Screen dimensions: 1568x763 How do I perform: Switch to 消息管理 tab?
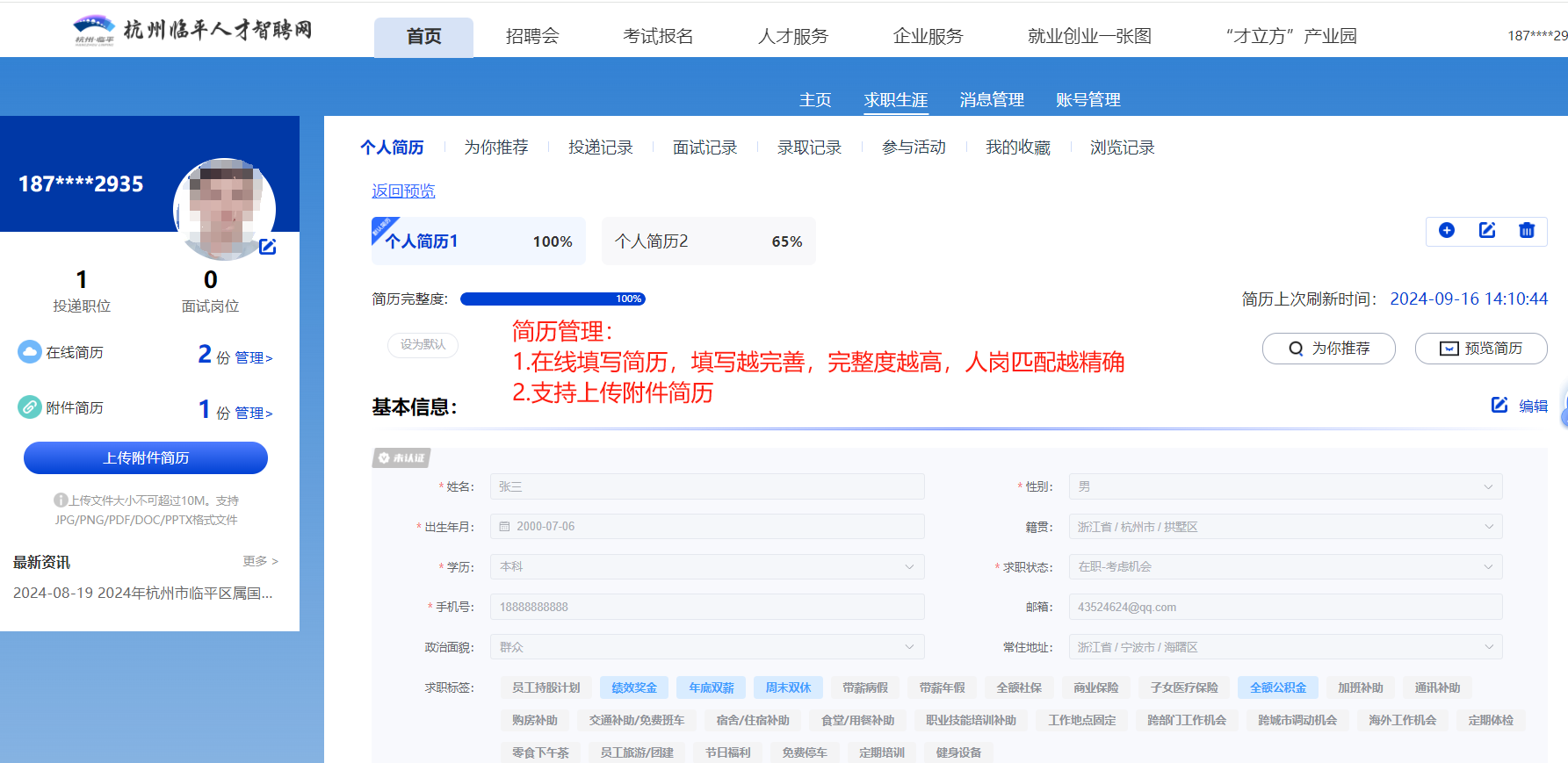tap(992, 100)
